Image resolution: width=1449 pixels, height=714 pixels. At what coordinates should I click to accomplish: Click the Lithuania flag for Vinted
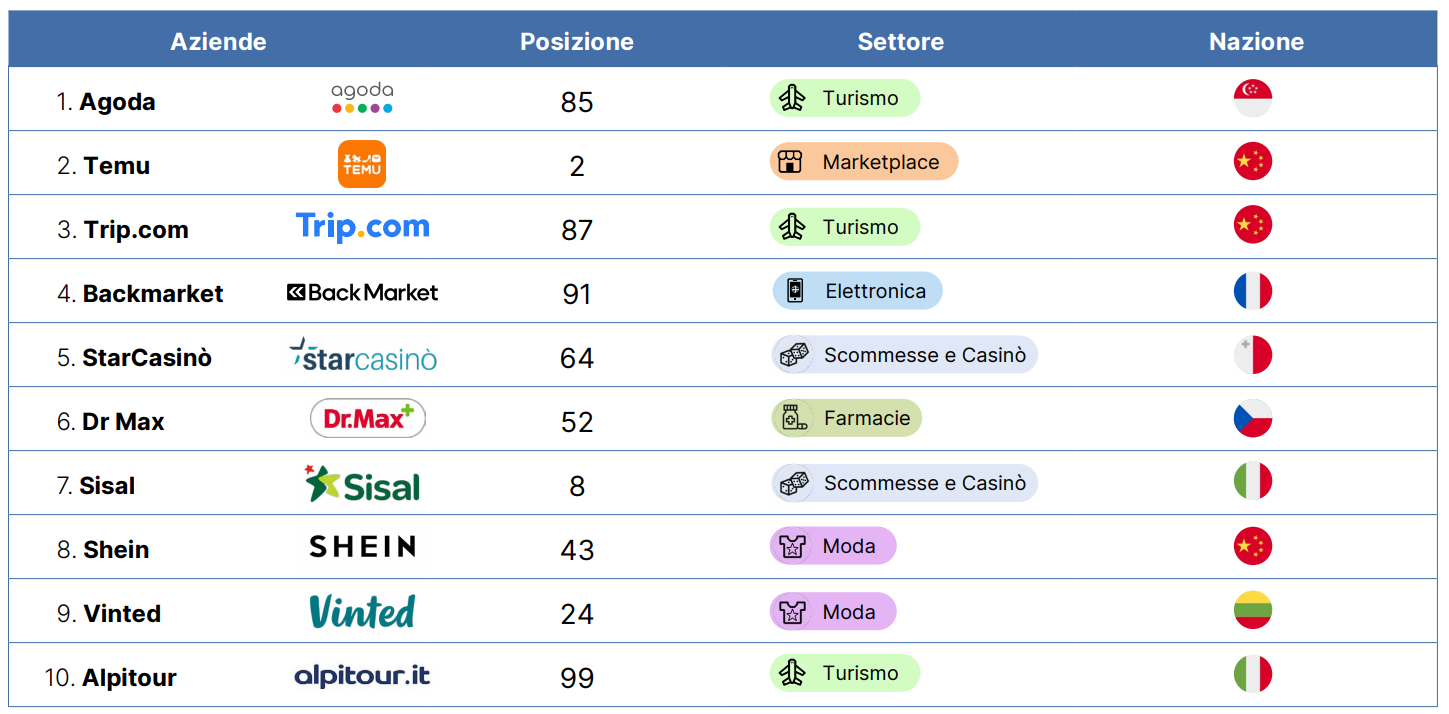[1253, 610]
